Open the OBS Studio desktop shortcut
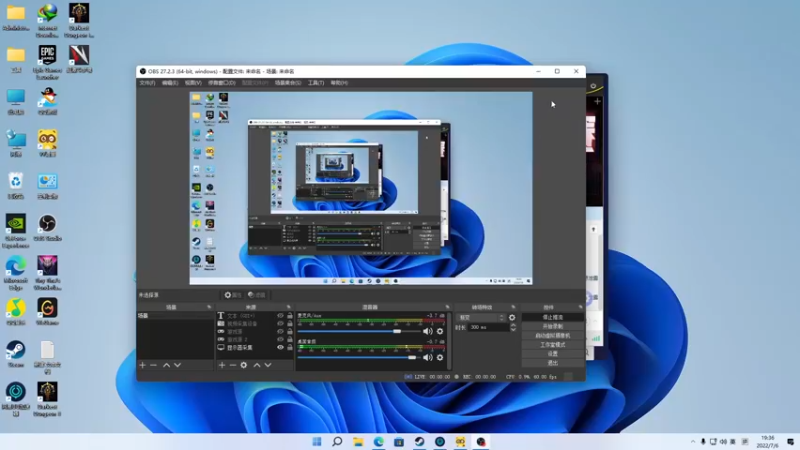The width and height of the screenshot is (800, 450). [47, 228]
